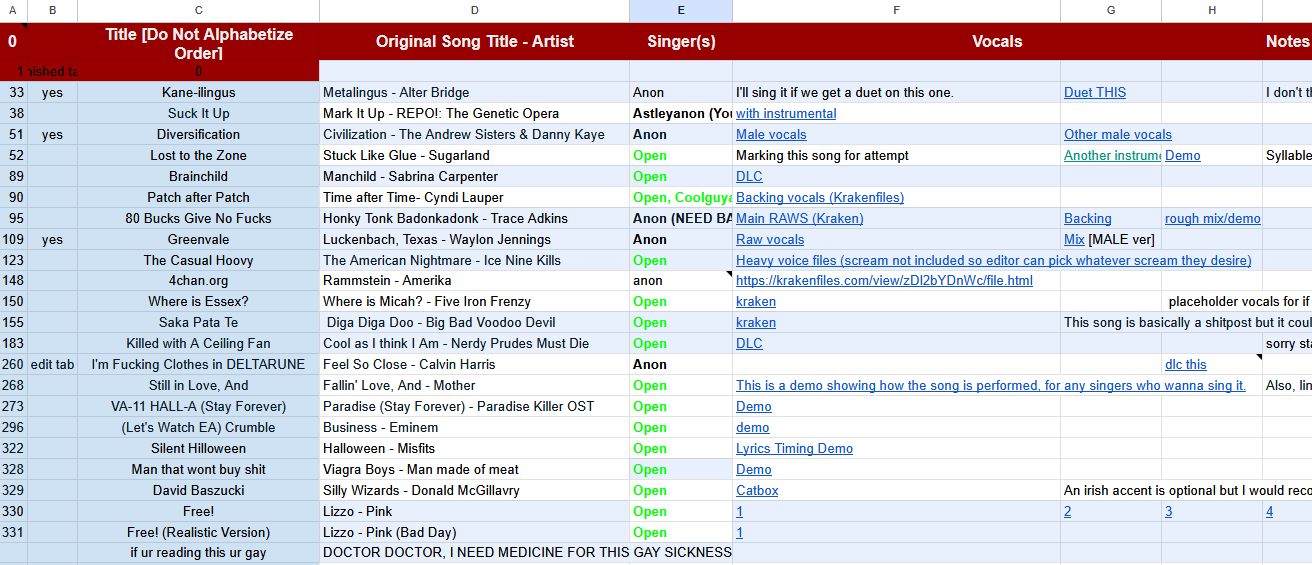
Task: Select the 'edit tab' cell in row 260
Action: [x=52, y=364]
